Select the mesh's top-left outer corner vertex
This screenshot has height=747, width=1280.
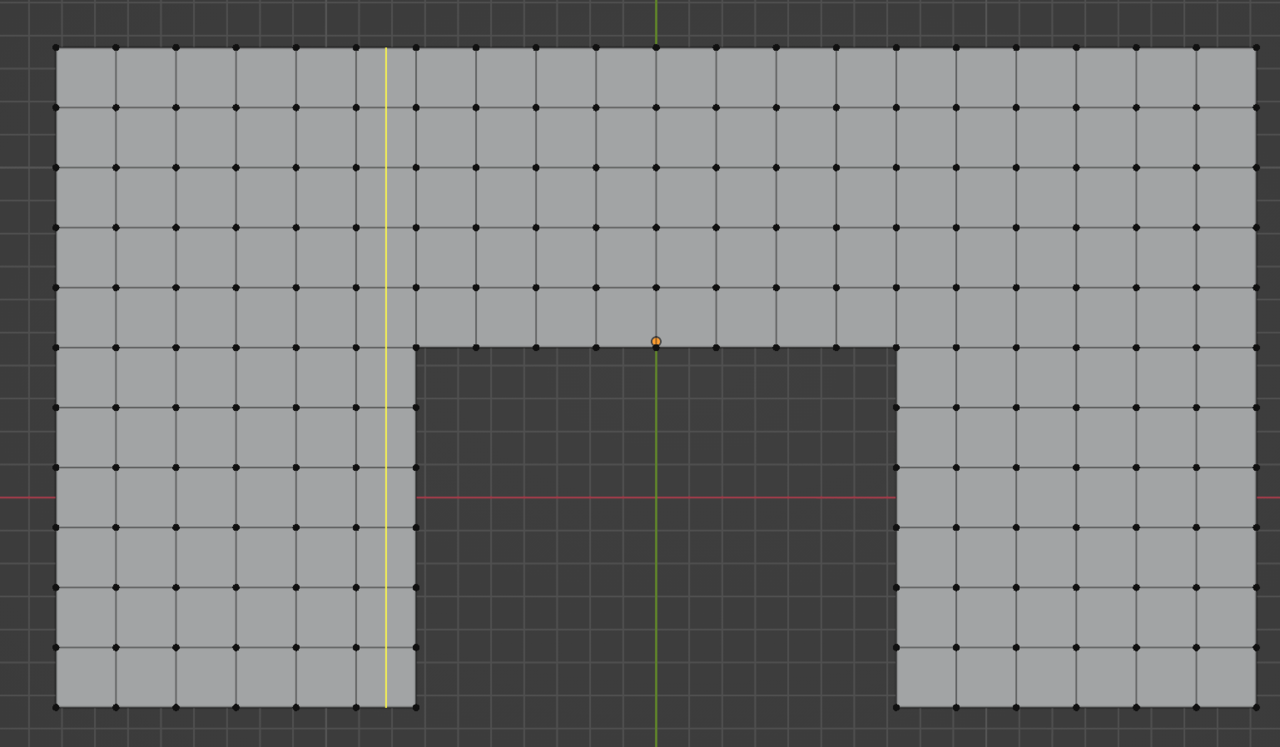[x=56, y=47]
